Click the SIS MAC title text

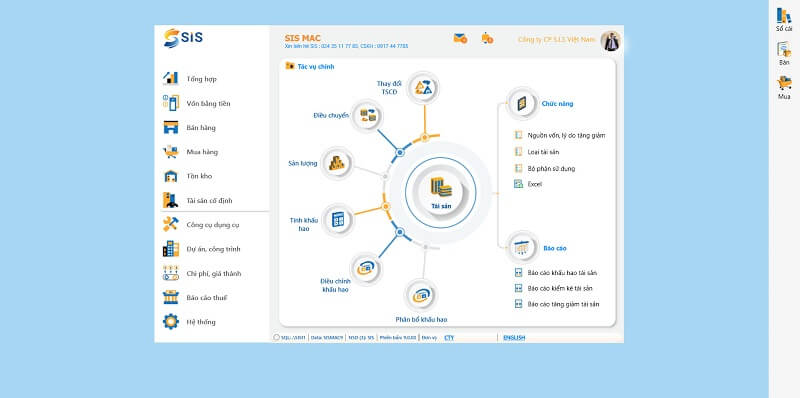click(303, 38)
